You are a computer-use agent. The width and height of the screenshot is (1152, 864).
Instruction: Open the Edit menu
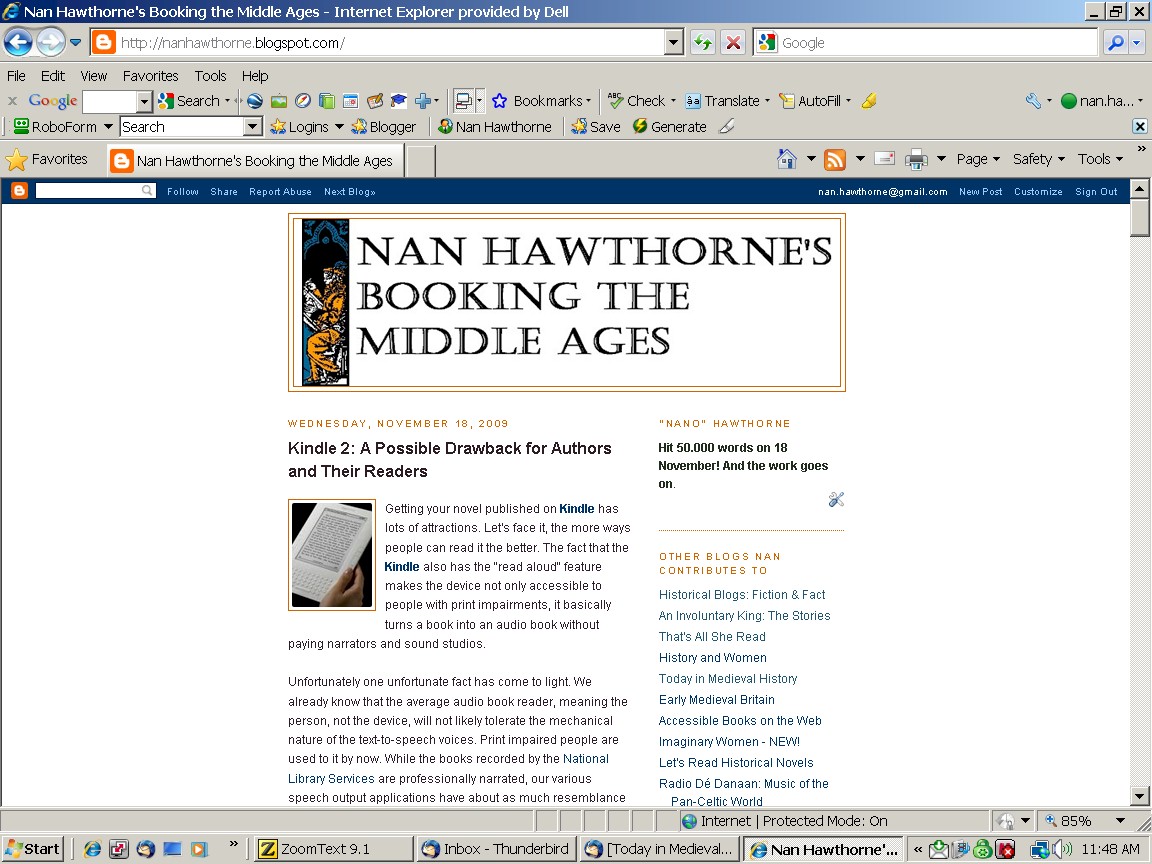52,76
